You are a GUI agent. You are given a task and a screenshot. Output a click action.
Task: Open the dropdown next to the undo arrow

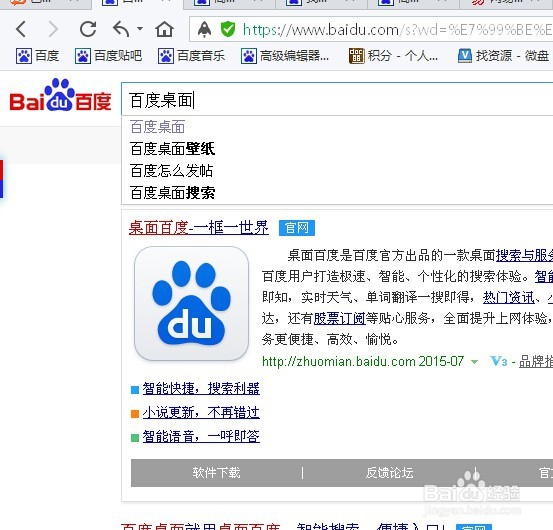pyautogui.click(x=140, y=29)
